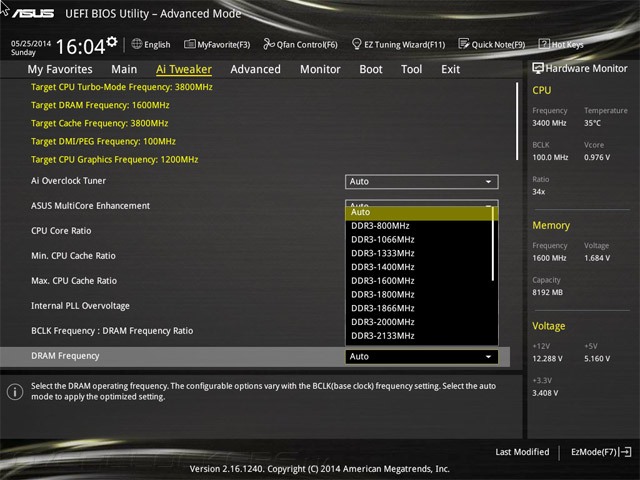640x480 pixels.
Task: Click the EzMode exit arrow icon
Action: 625,452
